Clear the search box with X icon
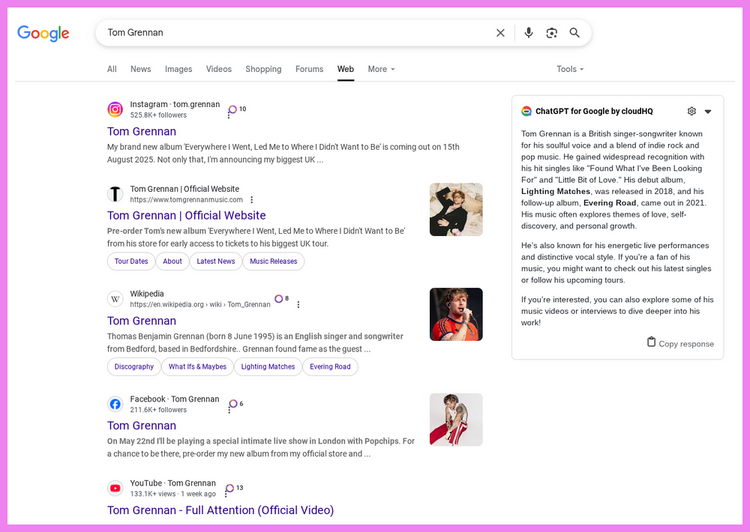 pos(500,33)
